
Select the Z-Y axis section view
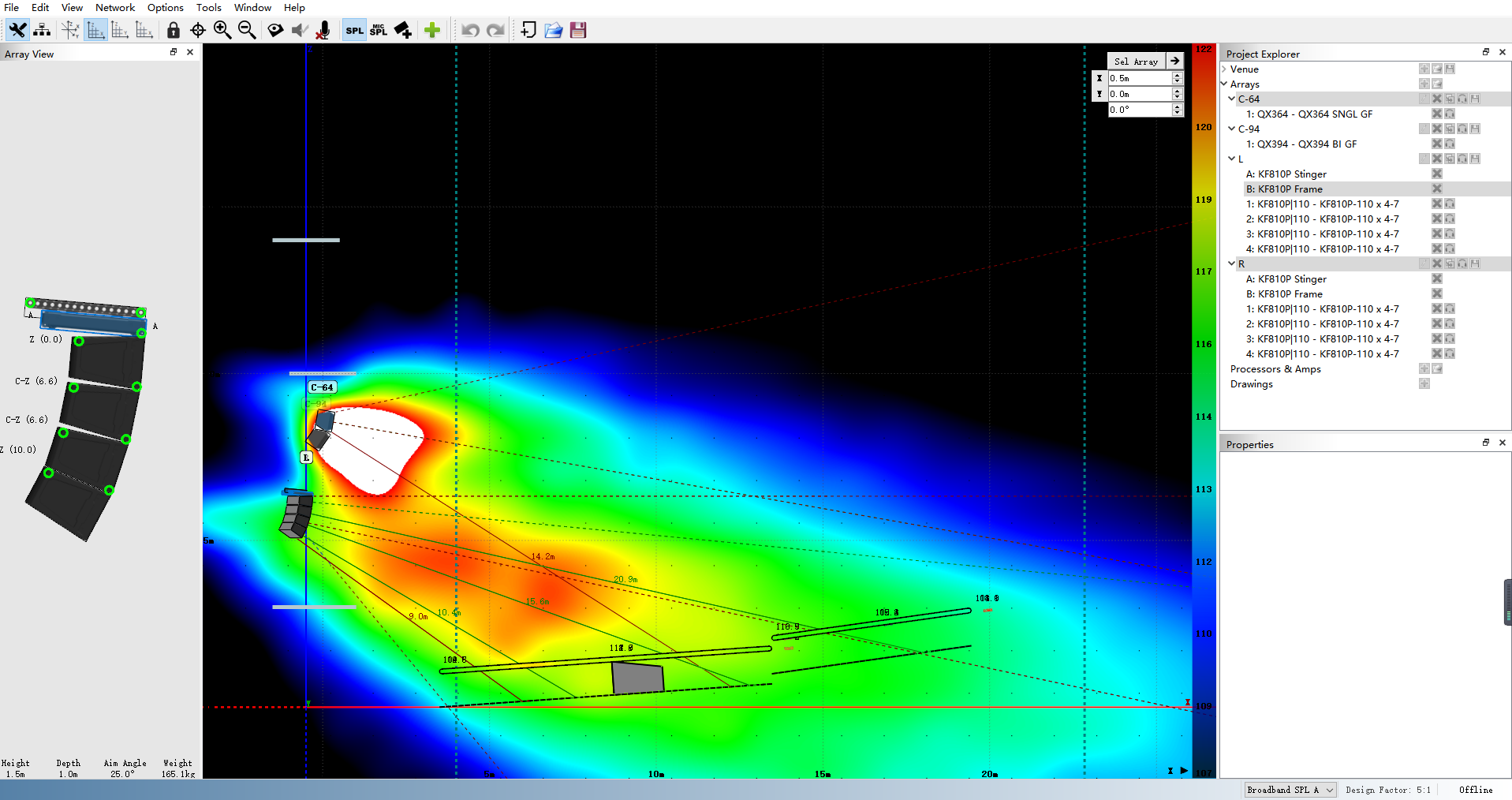[x=120, y=30]
